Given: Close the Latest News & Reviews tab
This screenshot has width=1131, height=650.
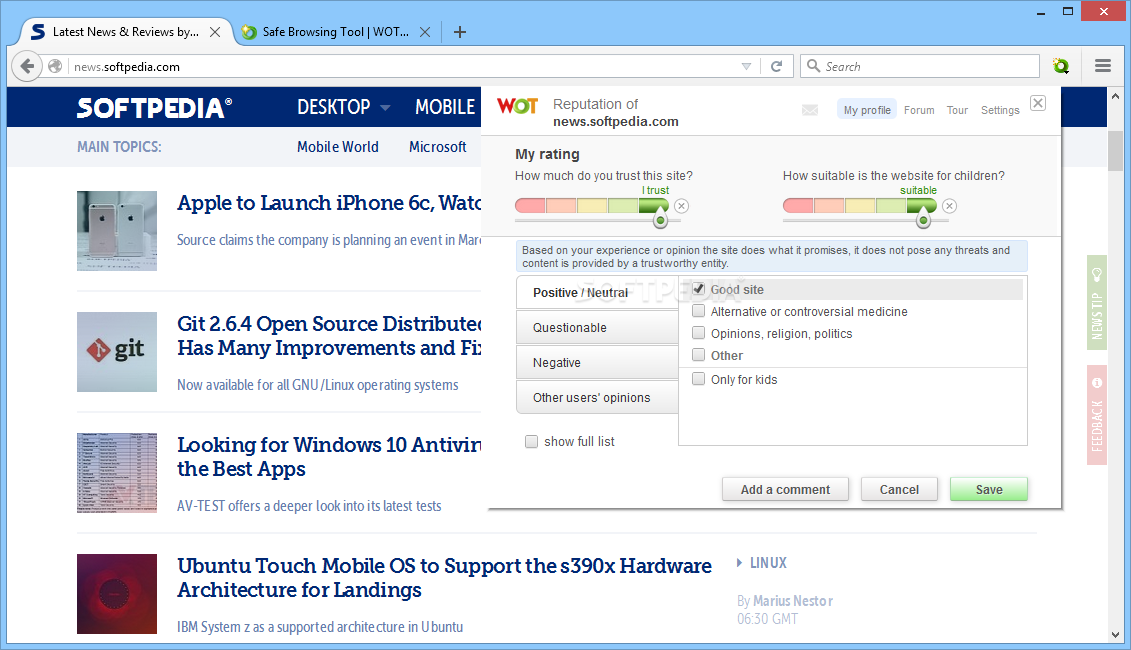Looking at the screenshot, I should click(x=215, y=32).
